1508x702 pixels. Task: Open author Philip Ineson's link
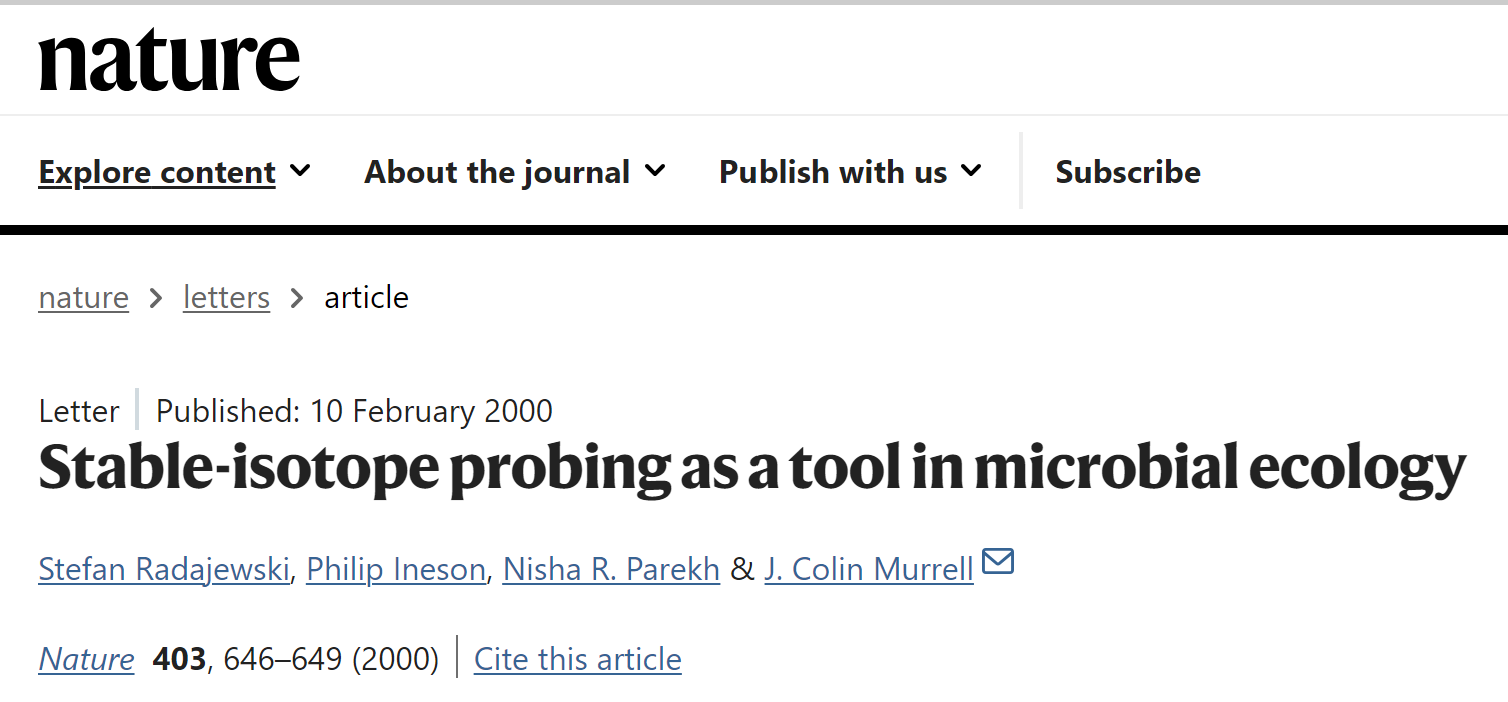tap(396, 569)
